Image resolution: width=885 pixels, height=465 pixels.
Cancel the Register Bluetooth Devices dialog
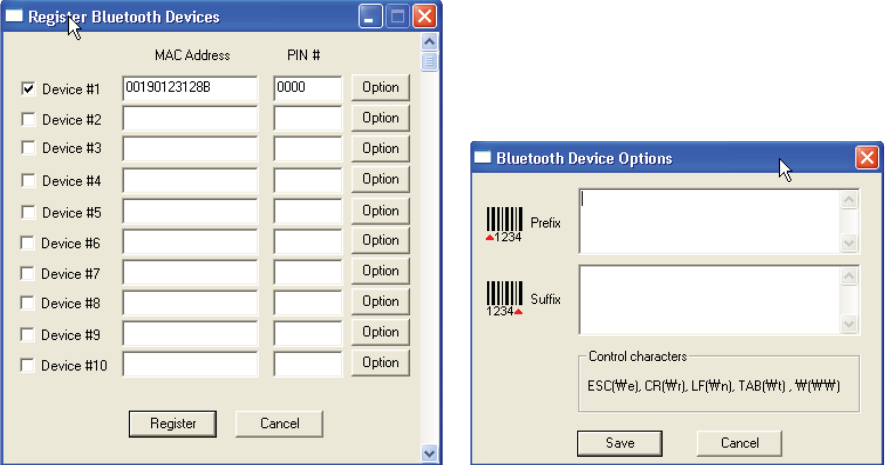click(x=279, y=424)
